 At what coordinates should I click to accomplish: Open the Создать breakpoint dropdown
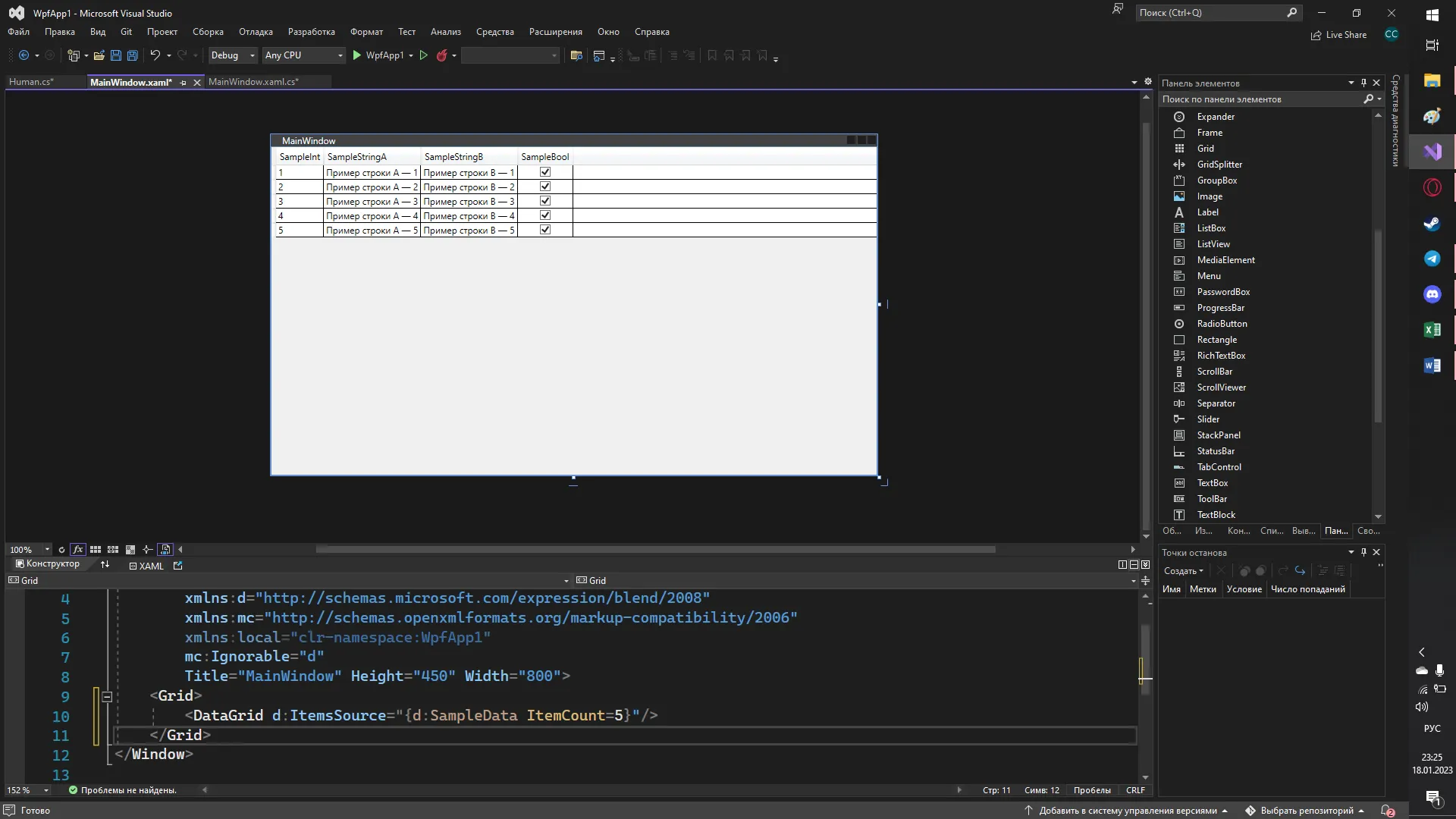pos(1183,571)
